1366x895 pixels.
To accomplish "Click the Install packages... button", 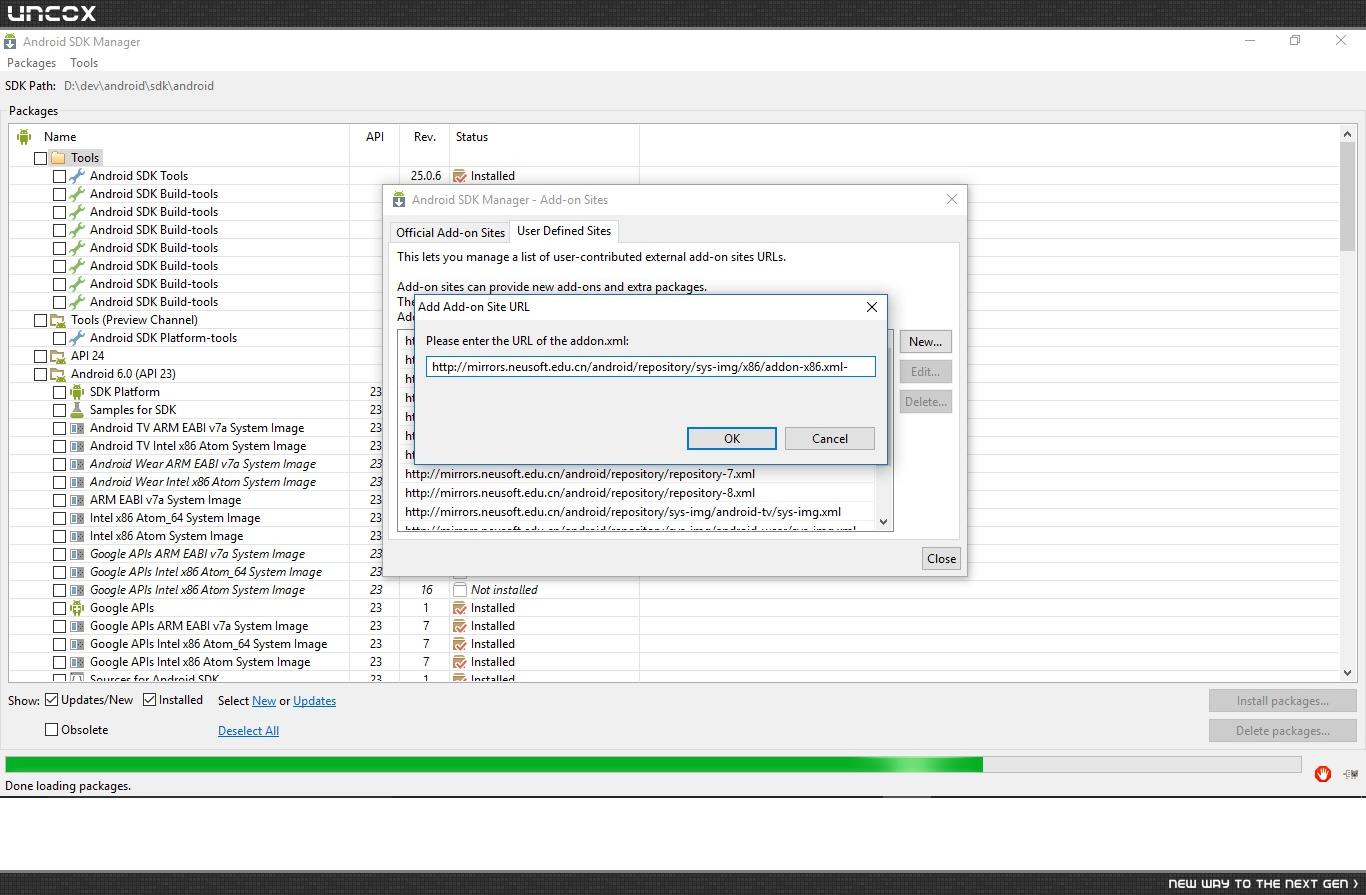I will 1283,701.
